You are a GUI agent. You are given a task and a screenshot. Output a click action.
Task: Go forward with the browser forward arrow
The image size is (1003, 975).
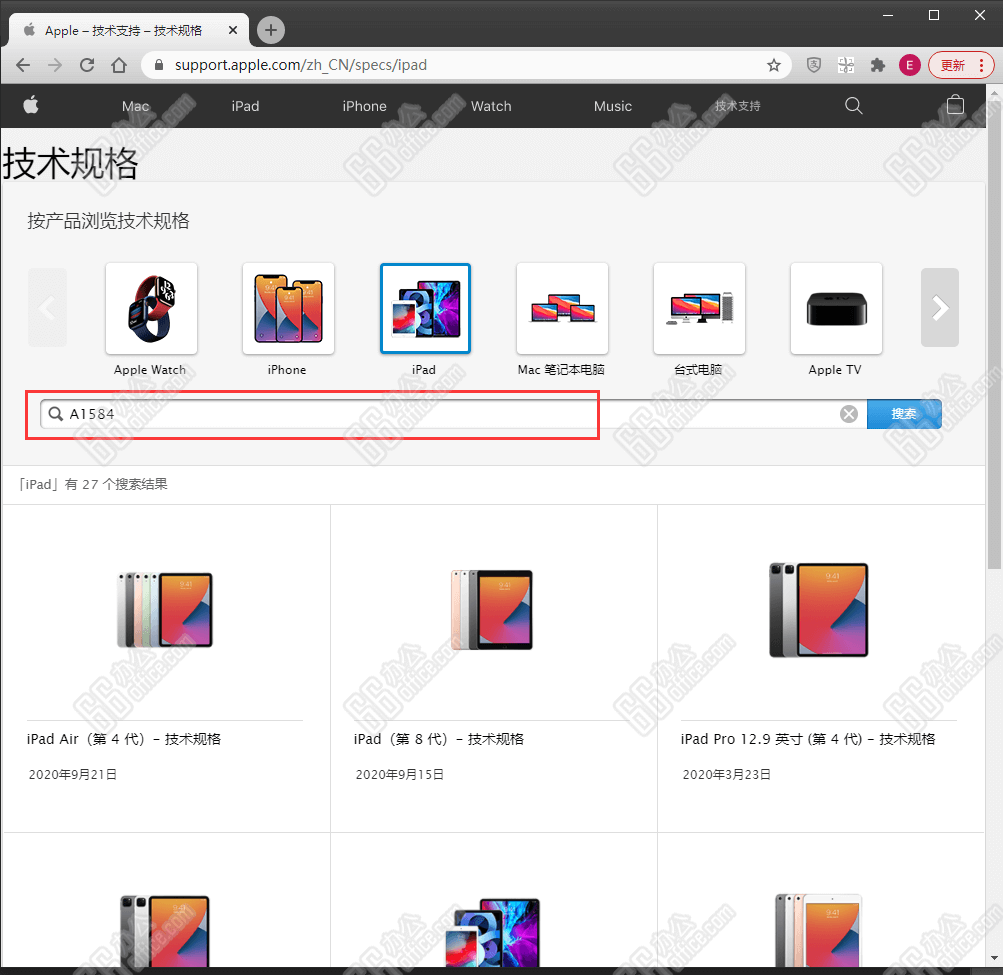[x=55, y=65]
